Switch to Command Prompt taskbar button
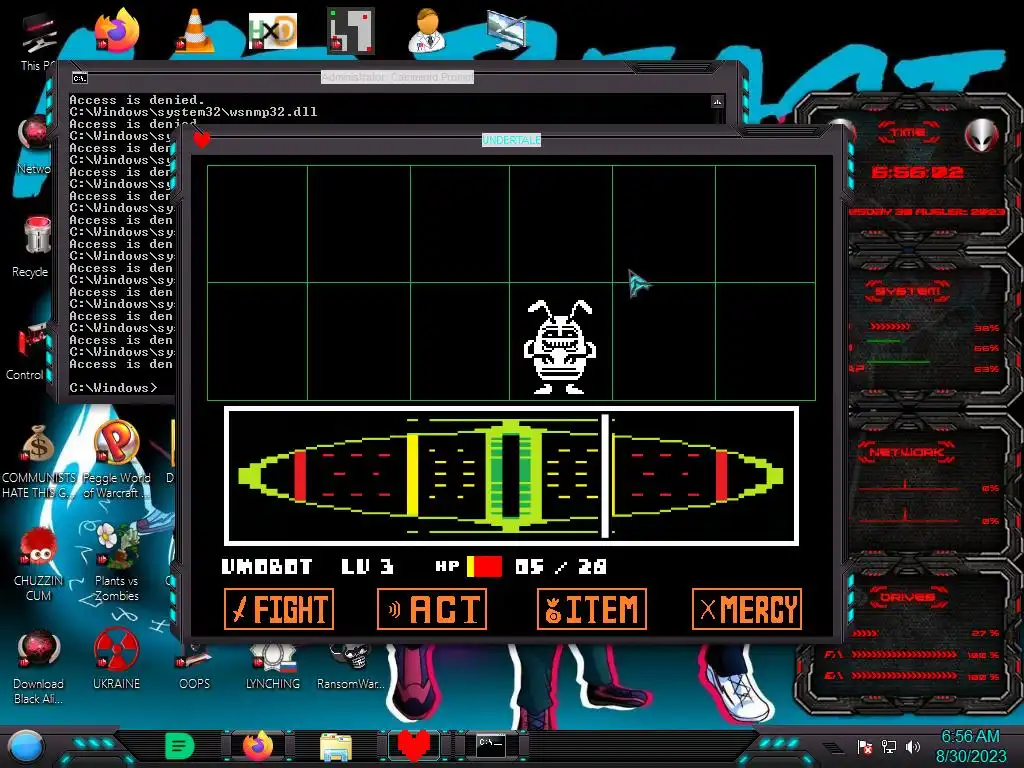This screenshot has height=768, width=1024. point(491,746)
